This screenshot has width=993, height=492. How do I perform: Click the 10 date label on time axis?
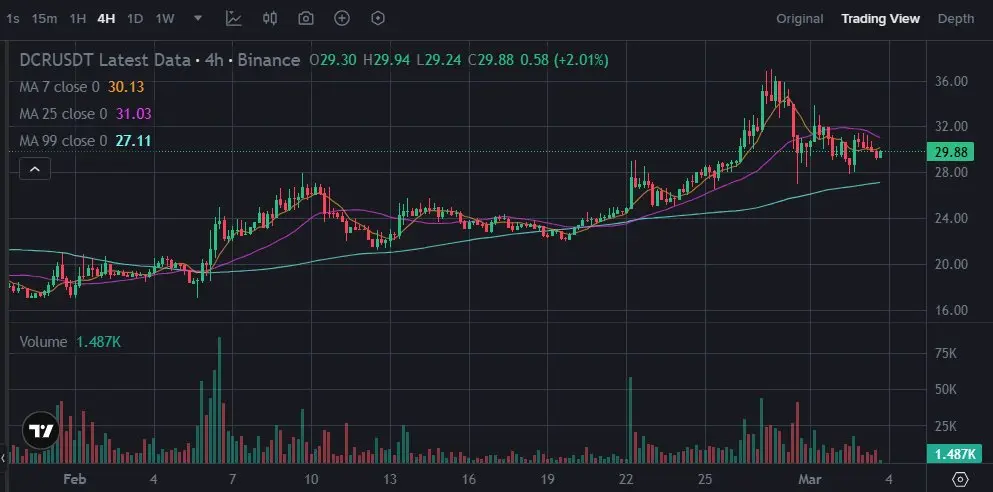[311, 479]
